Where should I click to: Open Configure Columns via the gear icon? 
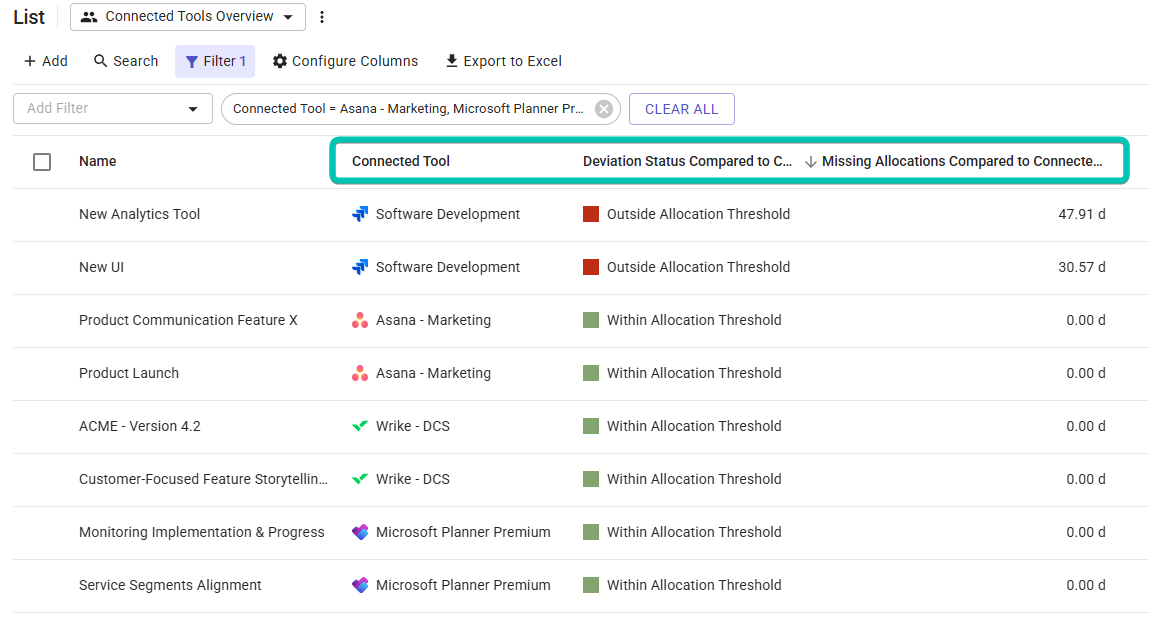(282, 61)
